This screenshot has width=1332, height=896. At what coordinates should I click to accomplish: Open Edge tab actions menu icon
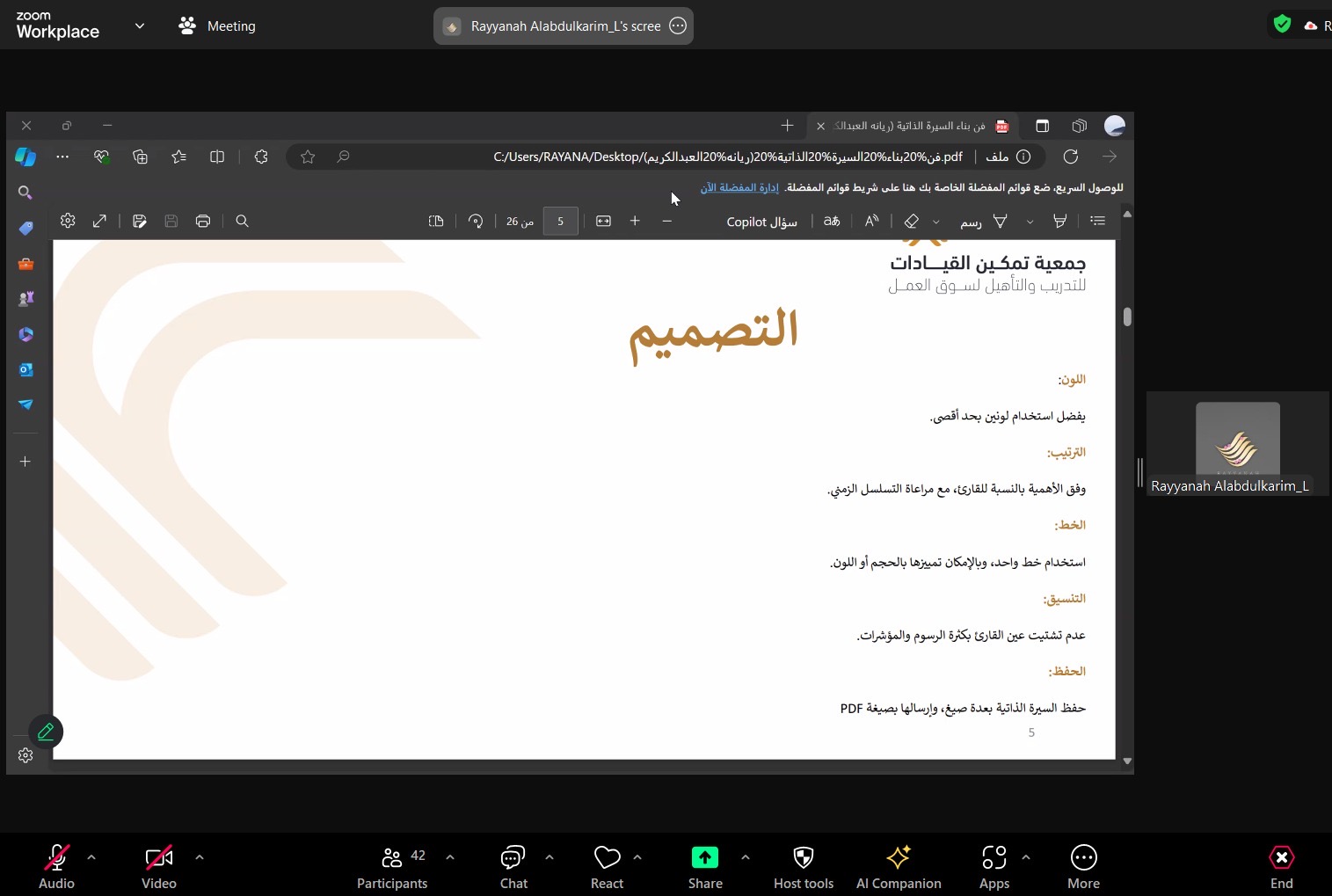pyautogui.click(x=1042, y=126)
